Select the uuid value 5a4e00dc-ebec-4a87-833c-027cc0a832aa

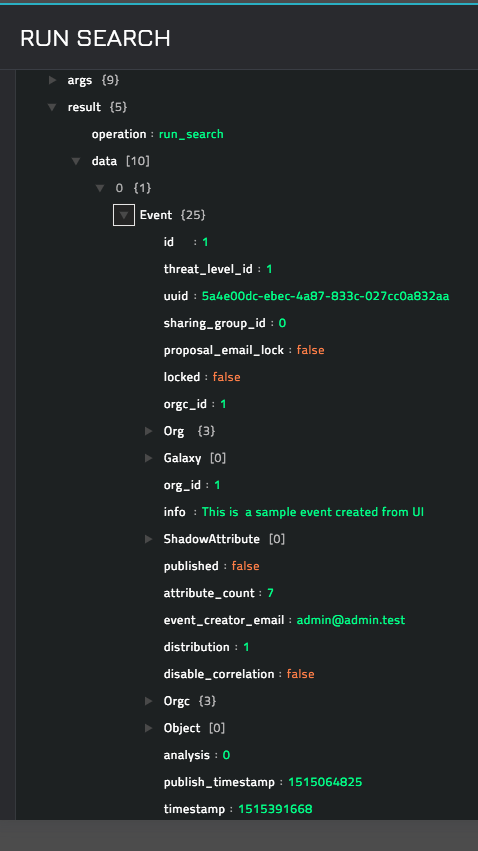[326, 296]
